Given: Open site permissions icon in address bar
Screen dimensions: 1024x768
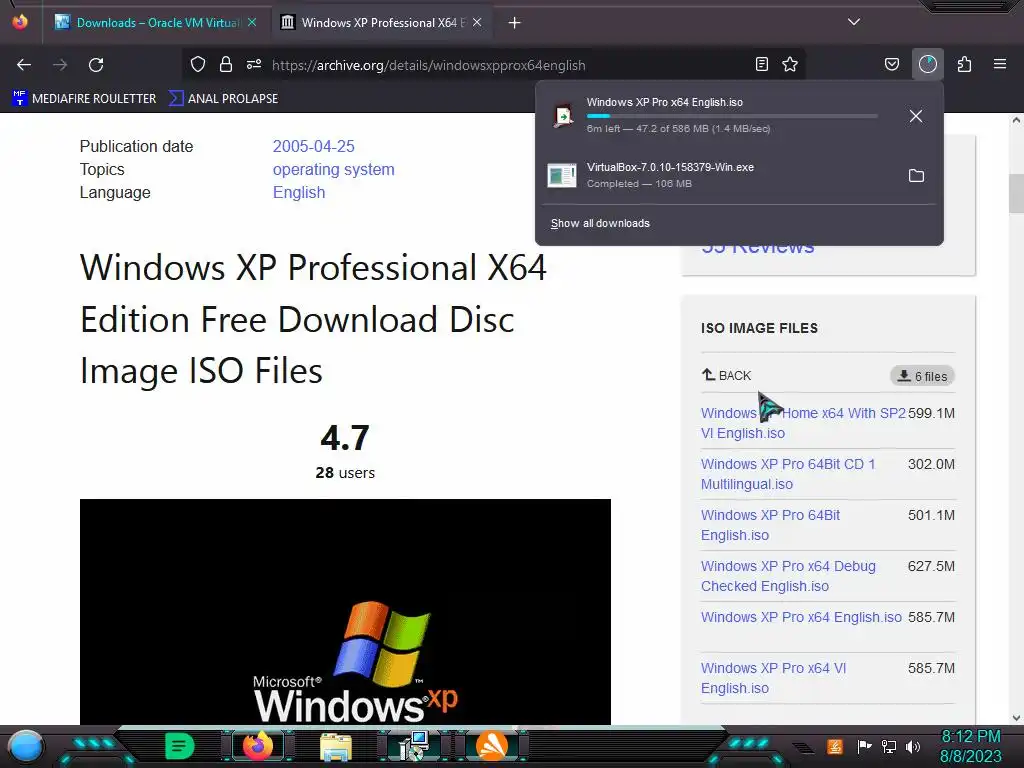Looking at the screenshot, I should pyautogui.click(x=254, y=64).
